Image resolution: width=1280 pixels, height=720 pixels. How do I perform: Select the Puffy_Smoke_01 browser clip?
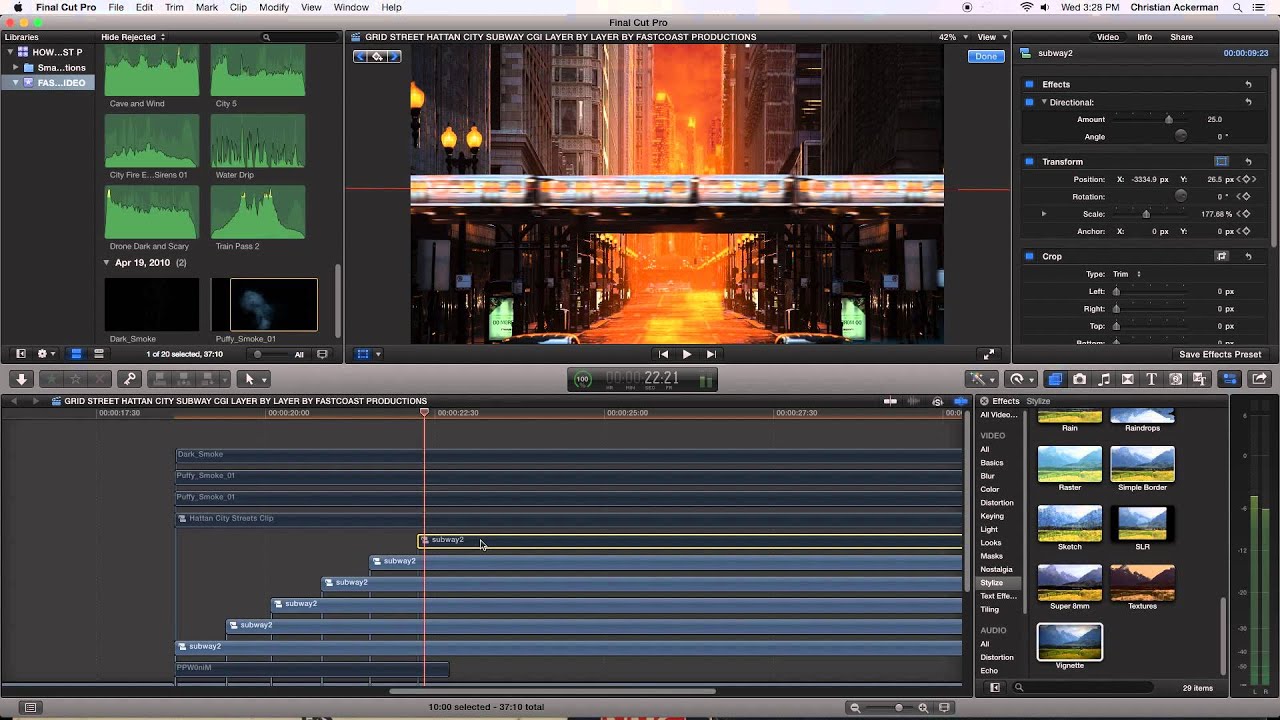point(265,305)
